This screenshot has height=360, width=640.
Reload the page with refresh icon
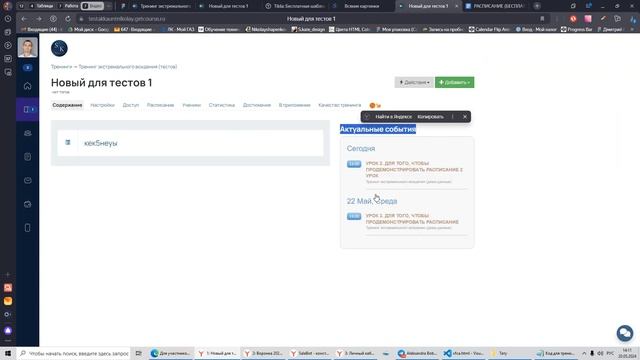[x=68, y=19]
